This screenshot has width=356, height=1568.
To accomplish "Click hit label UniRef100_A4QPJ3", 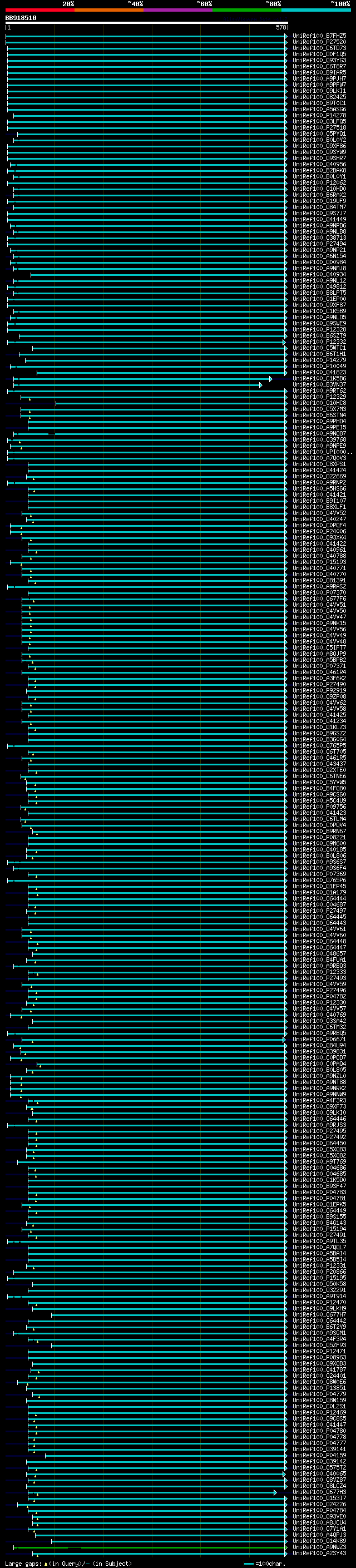I will [x=319, y=1535].
